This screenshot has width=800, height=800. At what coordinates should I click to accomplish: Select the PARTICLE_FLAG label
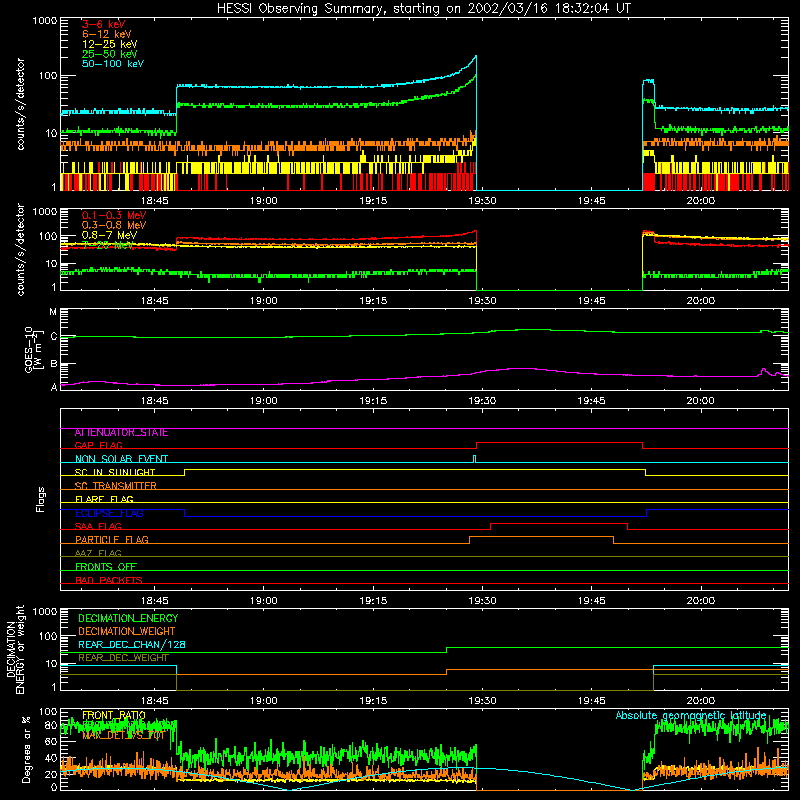[112, 540]
